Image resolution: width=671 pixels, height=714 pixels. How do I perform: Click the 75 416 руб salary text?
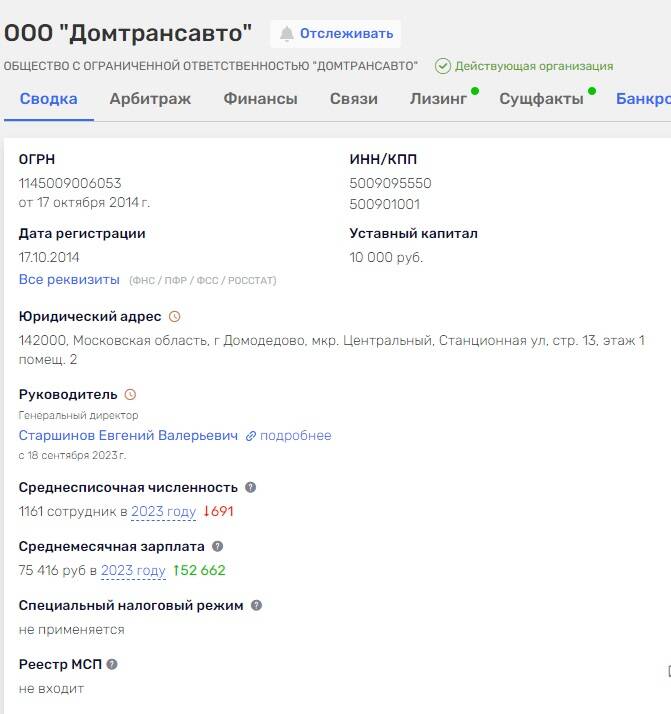click(x=52, y=570)
